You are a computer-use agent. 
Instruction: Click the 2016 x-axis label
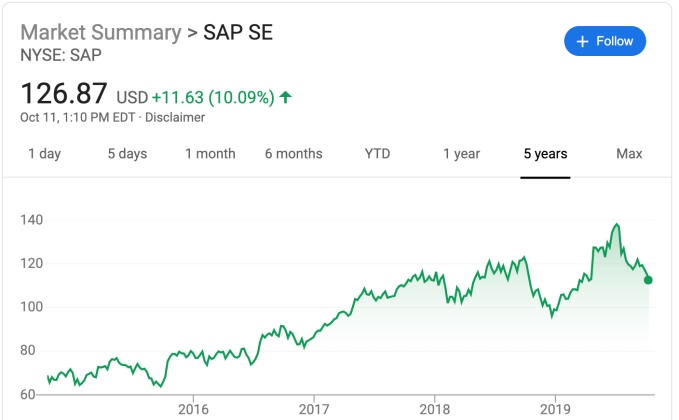pos(192,408)
